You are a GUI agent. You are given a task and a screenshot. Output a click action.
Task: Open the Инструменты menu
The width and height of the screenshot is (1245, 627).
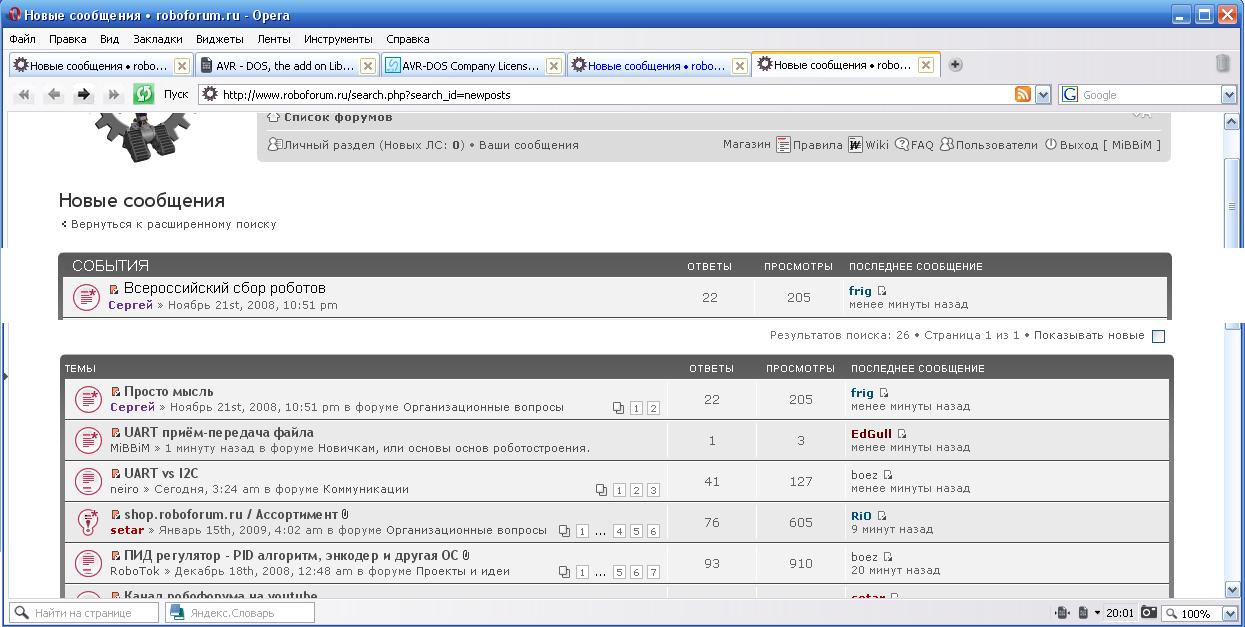coord(338,39)
